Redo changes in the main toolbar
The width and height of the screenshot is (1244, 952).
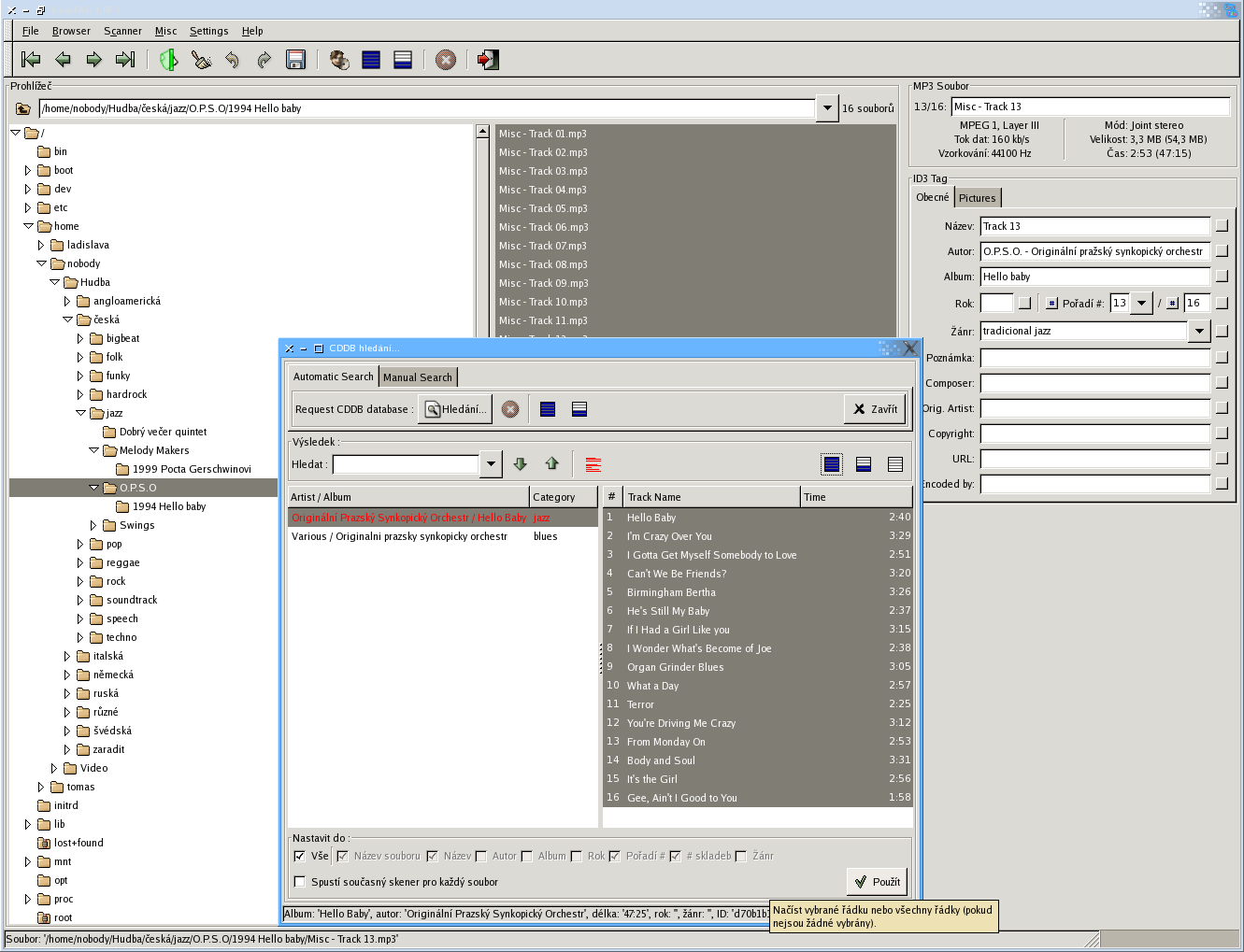click(x=264, y=60)
